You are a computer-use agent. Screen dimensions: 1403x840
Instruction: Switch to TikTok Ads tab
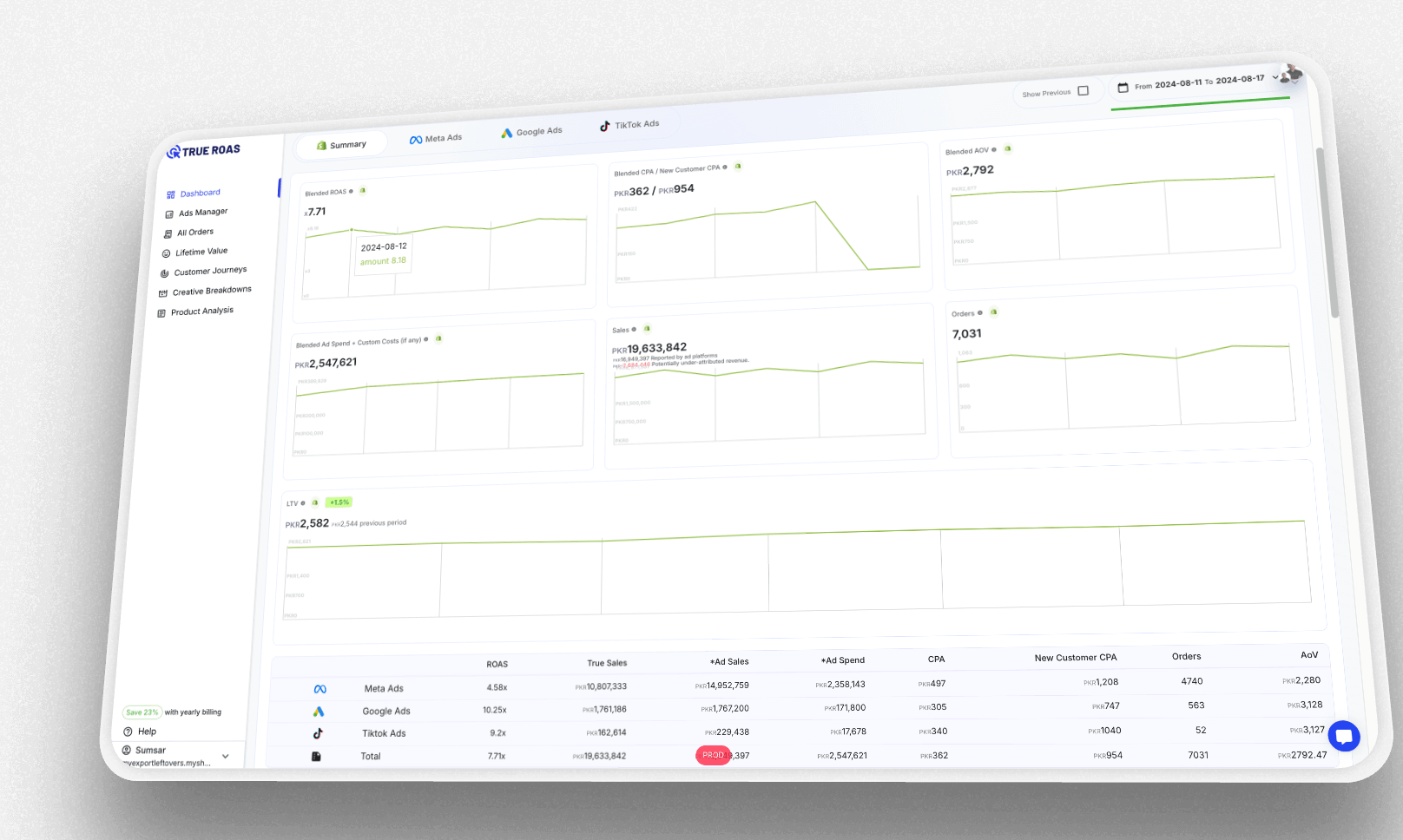click(x=629, y=125)
